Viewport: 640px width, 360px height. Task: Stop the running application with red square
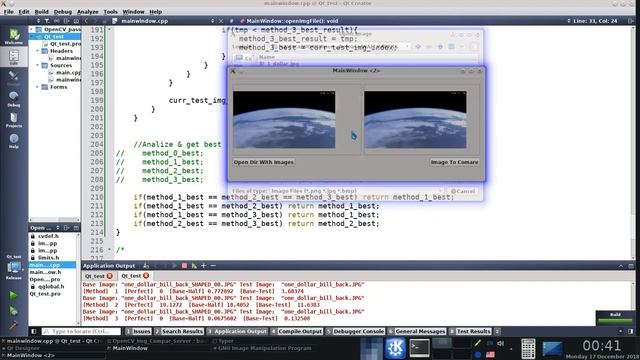184,266
